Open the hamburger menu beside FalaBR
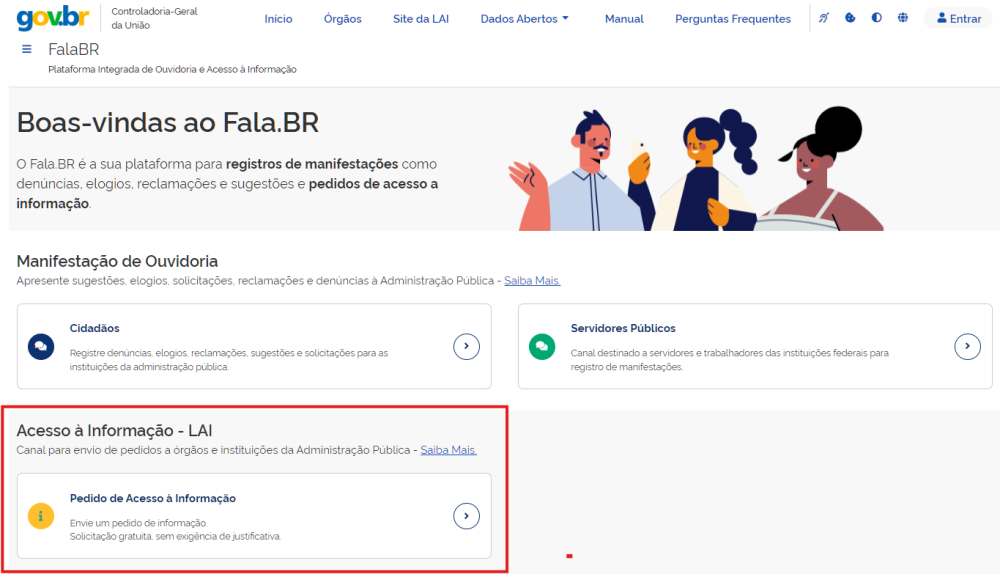Image resolution: width=1000 pixels, height=574 pixels. point(27,49)
